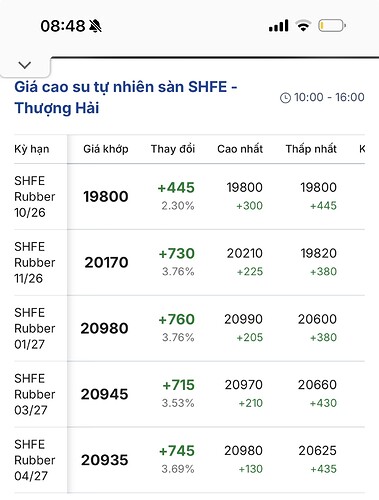379x500 pixels.
Task: Open the SHFE Rubber 10/26 row
Action: click(189, 197)
